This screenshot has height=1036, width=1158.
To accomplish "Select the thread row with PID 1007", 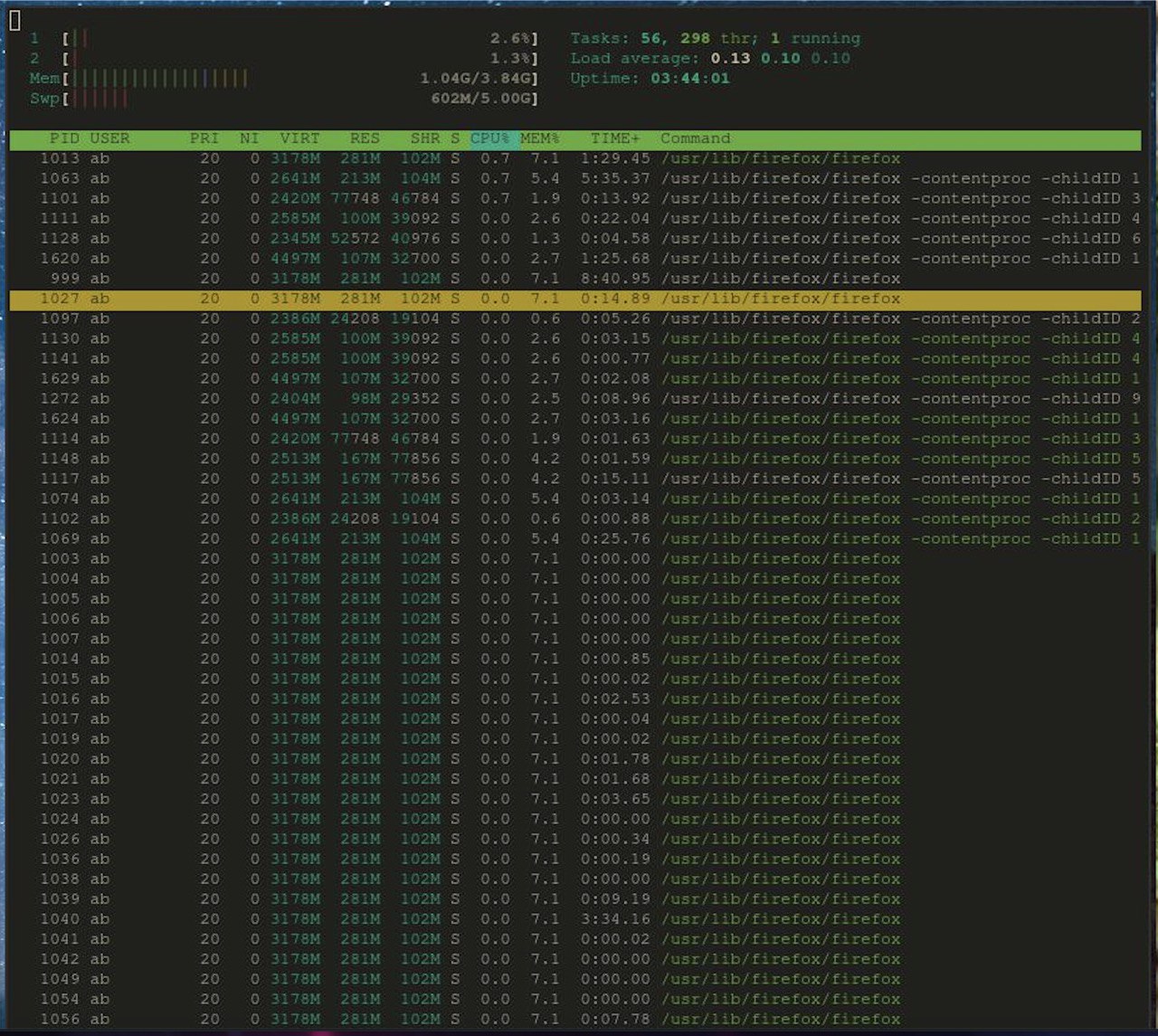I will pos(575,638).
